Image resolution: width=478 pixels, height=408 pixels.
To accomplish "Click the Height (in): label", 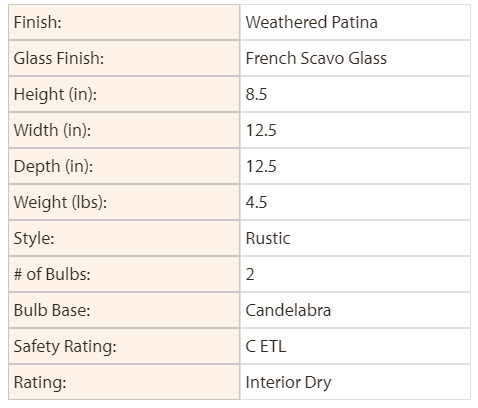I will [55, 94].
